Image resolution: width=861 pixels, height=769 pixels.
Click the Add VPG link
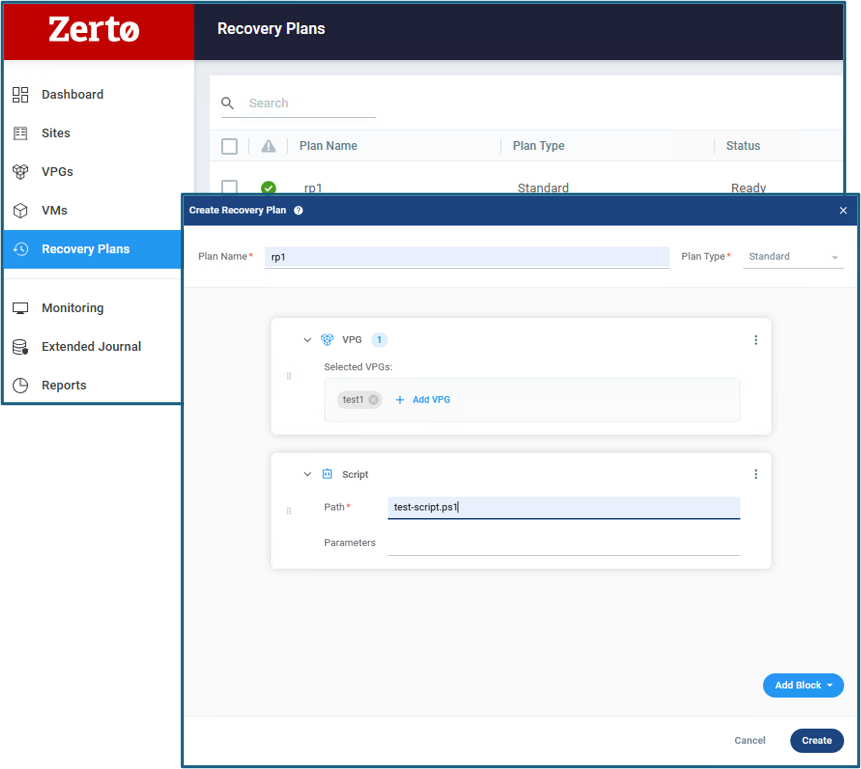431,400
